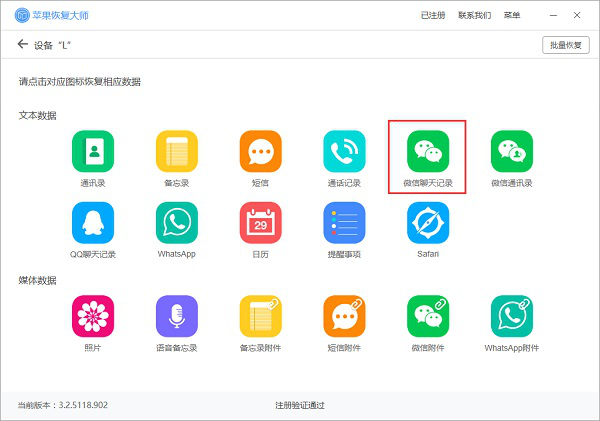This screenshot has height=421, width=600.
Task: Open the QQ聊天记录 icon
Action: pos(93,222)
